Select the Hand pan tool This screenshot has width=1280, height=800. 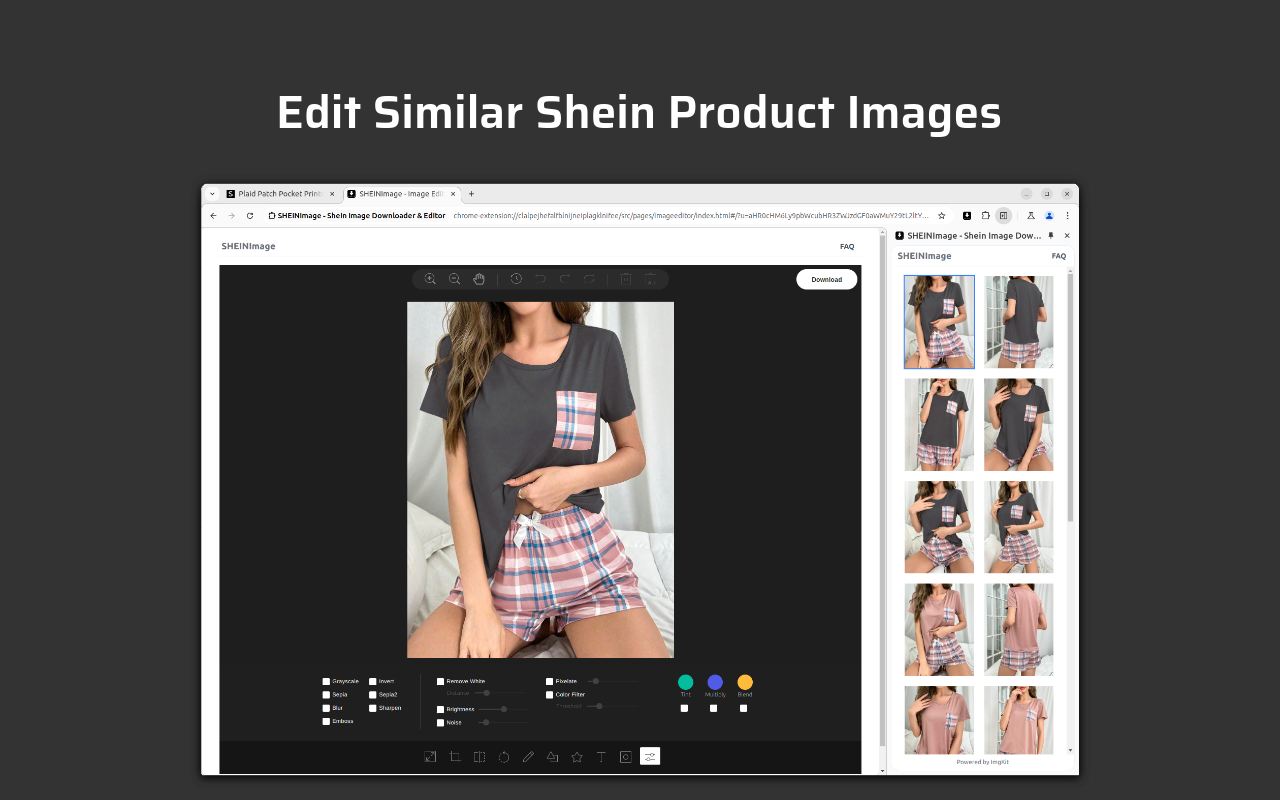[479, 279]
